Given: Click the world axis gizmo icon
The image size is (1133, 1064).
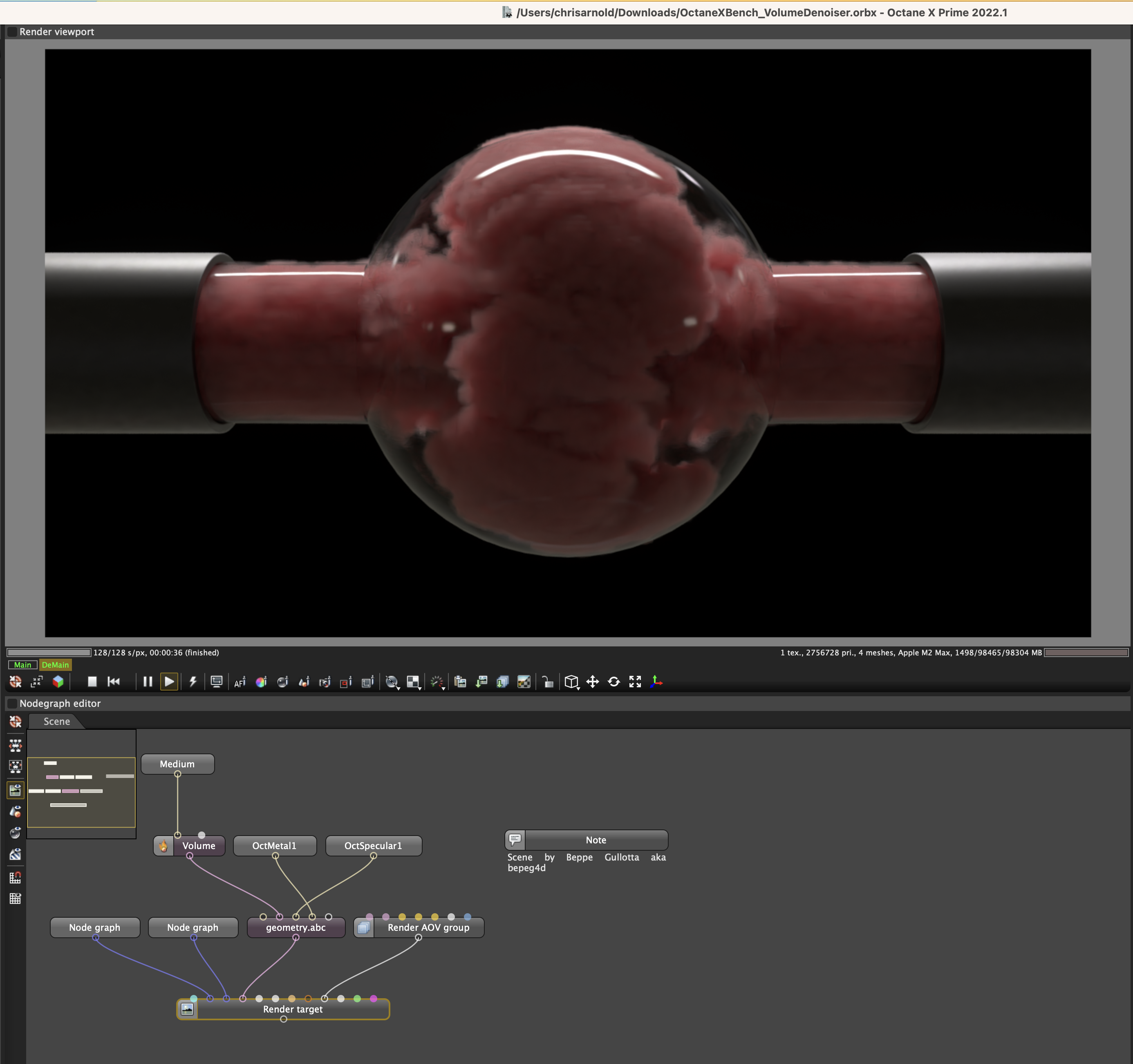Looking at the screenshot, I should tap(656, 682).
